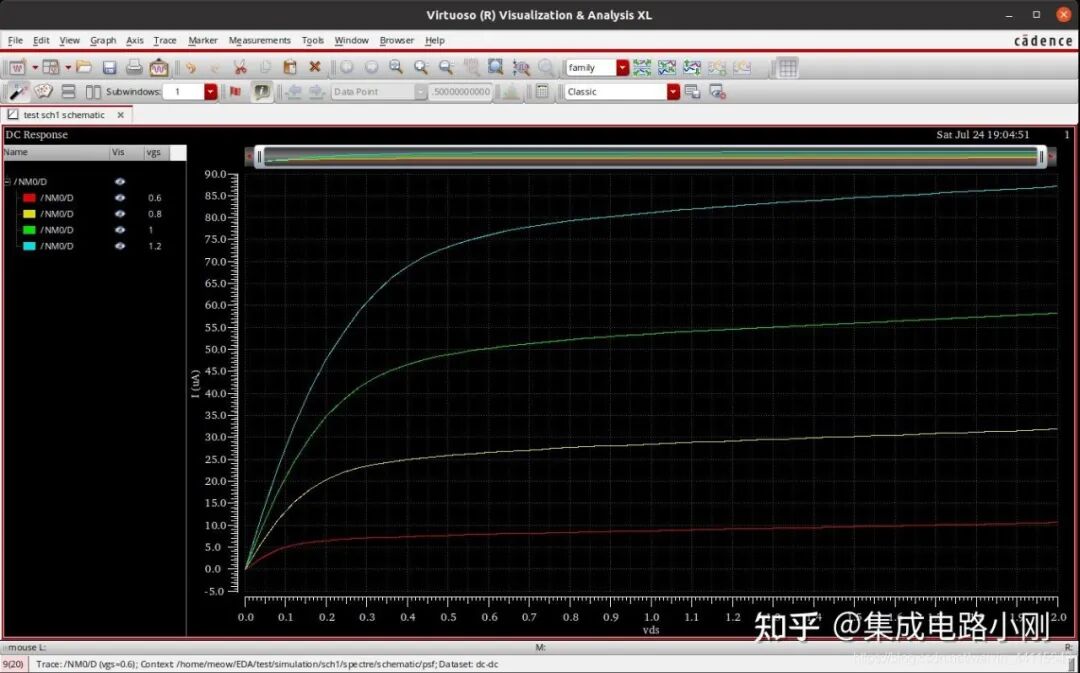Collapse the /NM0/D tree group
The image size is (1080, 673).
tap(7, 182)
